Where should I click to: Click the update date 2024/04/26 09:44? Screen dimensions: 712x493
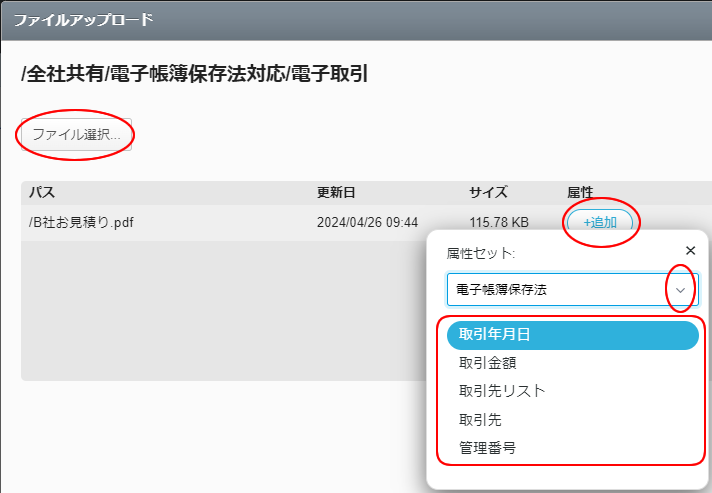tap(367, 222)
